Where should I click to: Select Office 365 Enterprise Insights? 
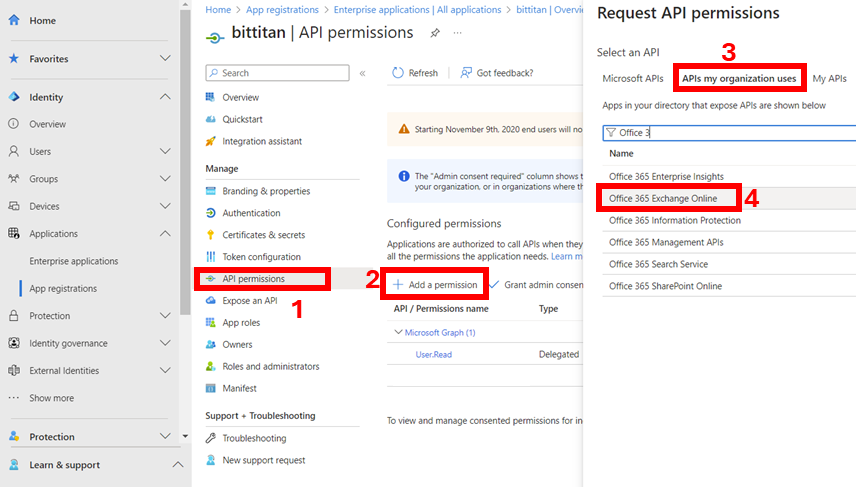[x=666, y=176]
